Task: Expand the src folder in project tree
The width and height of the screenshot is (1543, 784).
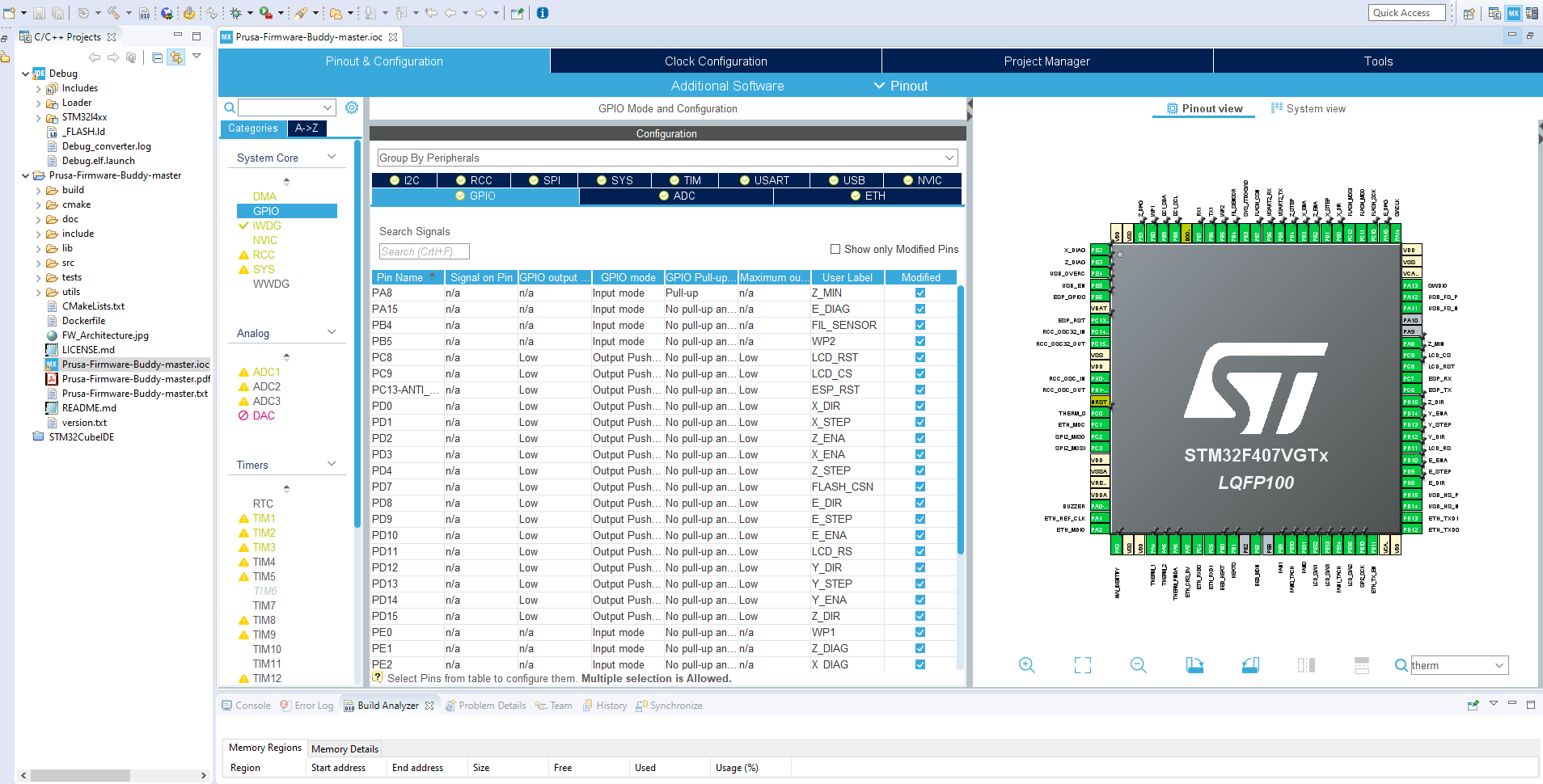Action: click(39, 263)
